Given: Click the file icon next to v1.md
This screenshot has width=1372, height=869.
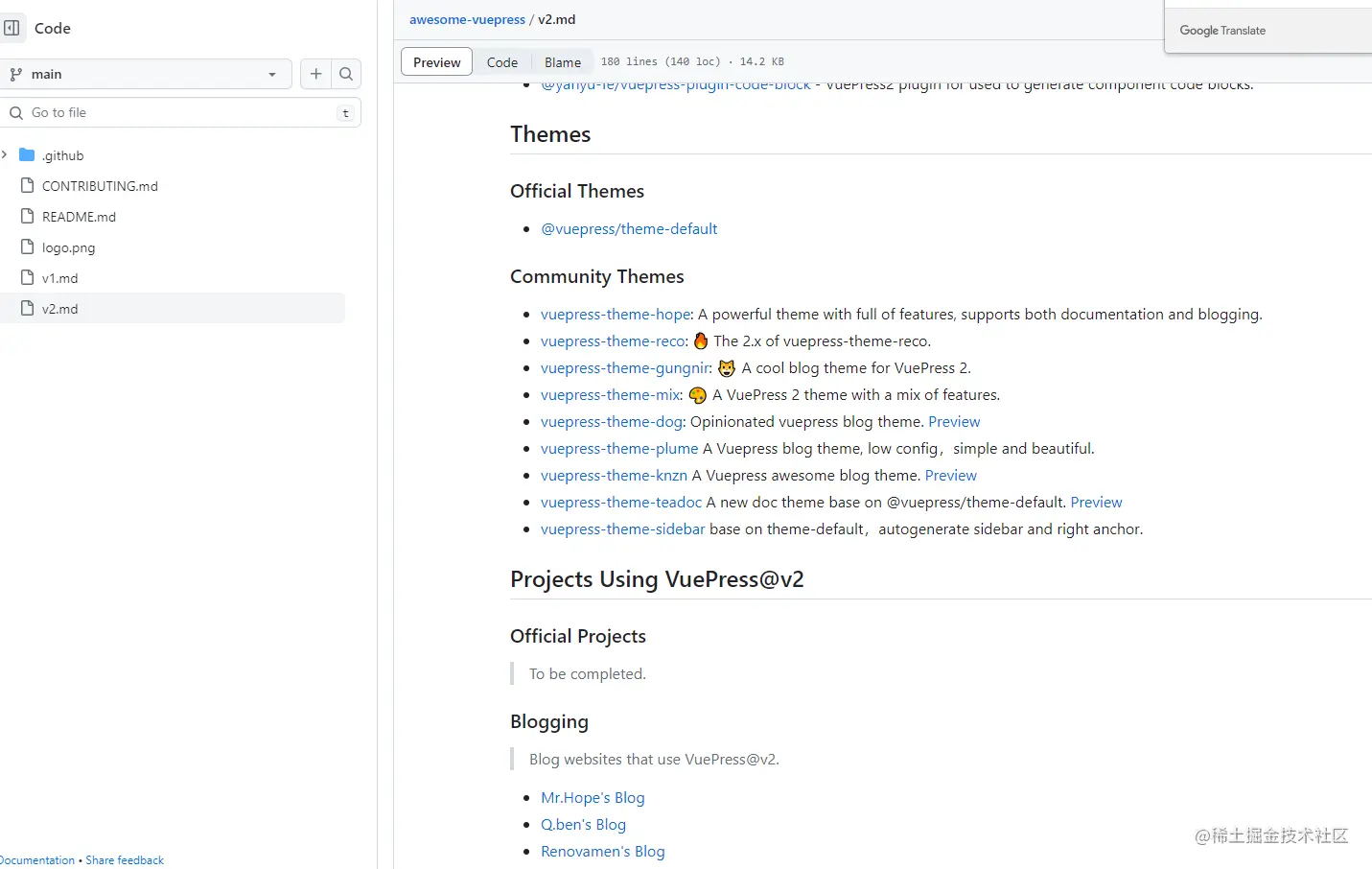Looking at the screenshot, I should point(28,278).
